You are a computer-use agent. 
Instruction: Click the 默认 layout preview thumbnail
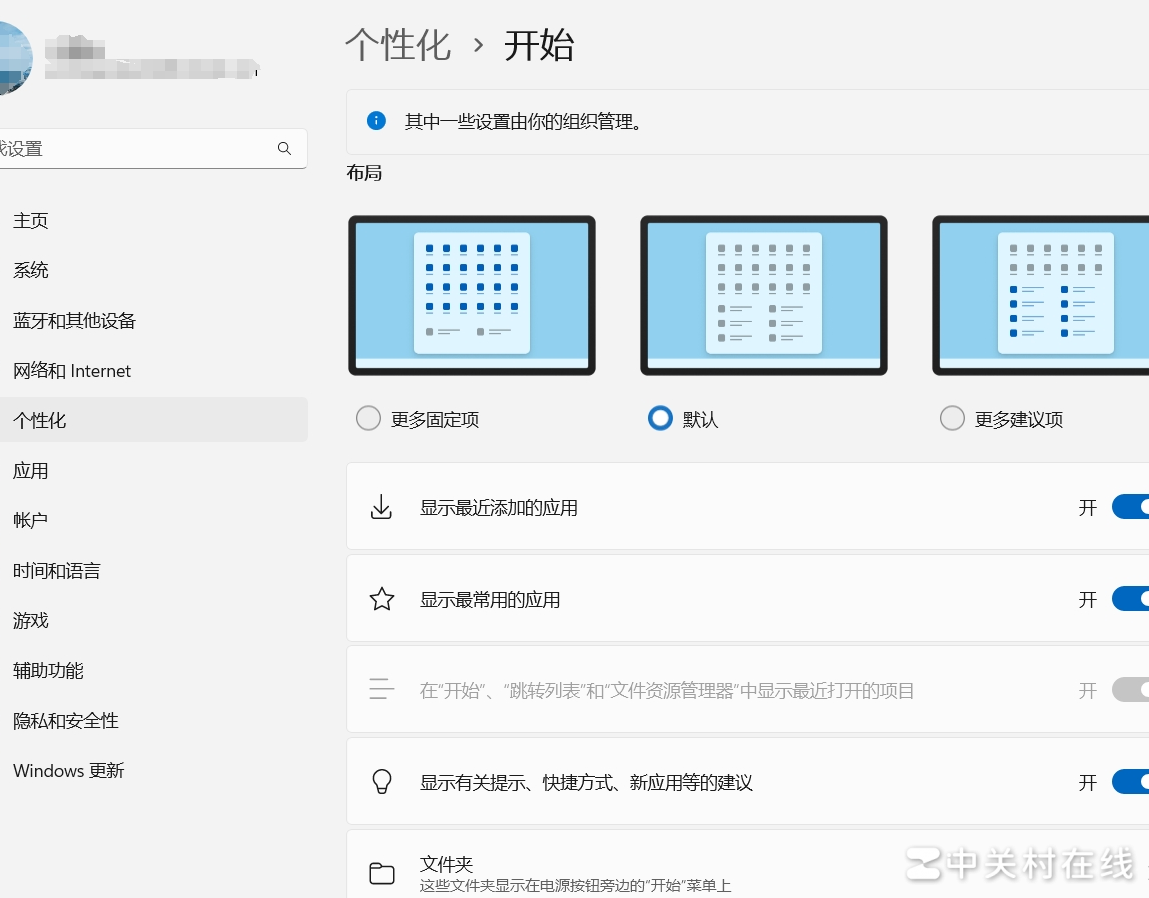click(x=763, y=295)
